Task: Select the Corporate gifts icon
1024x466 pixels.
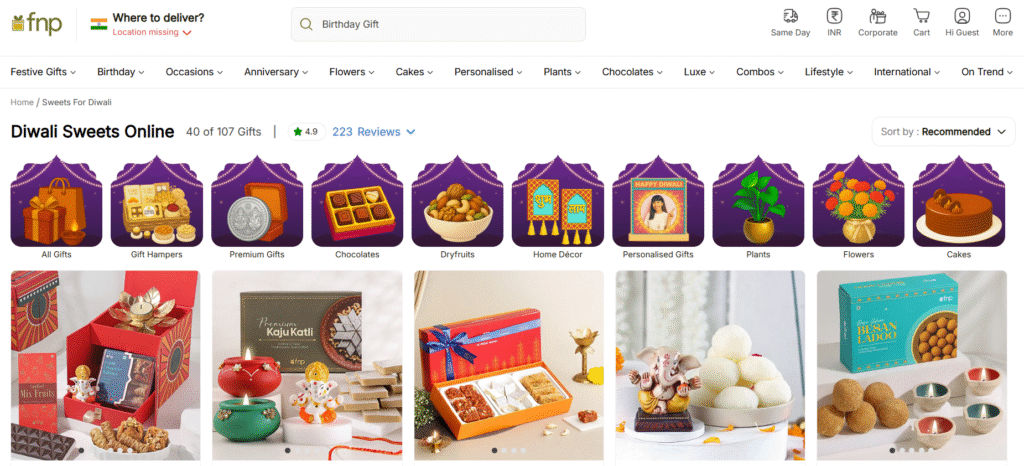Action: pos(877,16)
